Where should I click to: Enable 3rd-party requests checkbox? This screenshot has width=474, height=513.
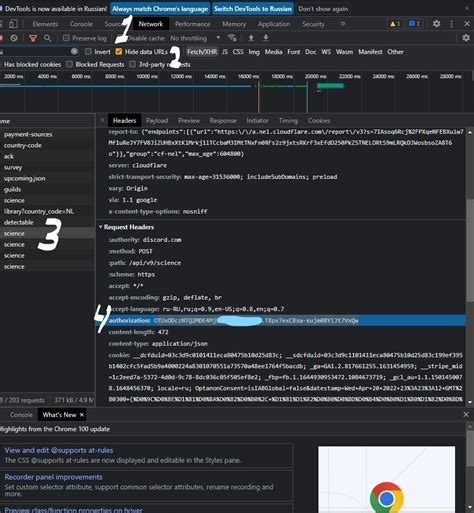coord(132,64)
